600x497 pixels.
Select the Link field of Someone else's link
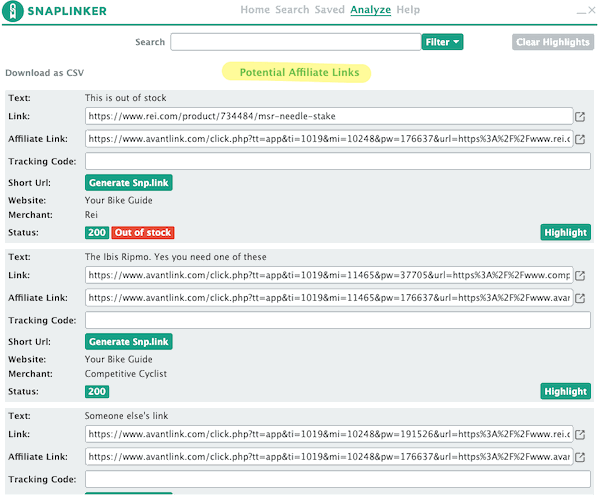329,434
